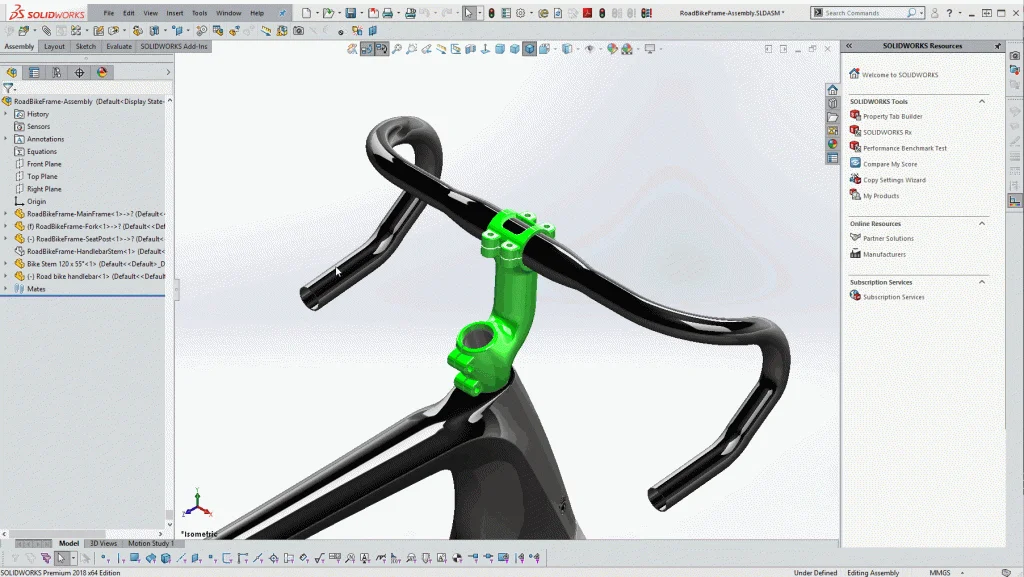
Task: Open the PropertyManager tab icon
Action: pos(34,72)
